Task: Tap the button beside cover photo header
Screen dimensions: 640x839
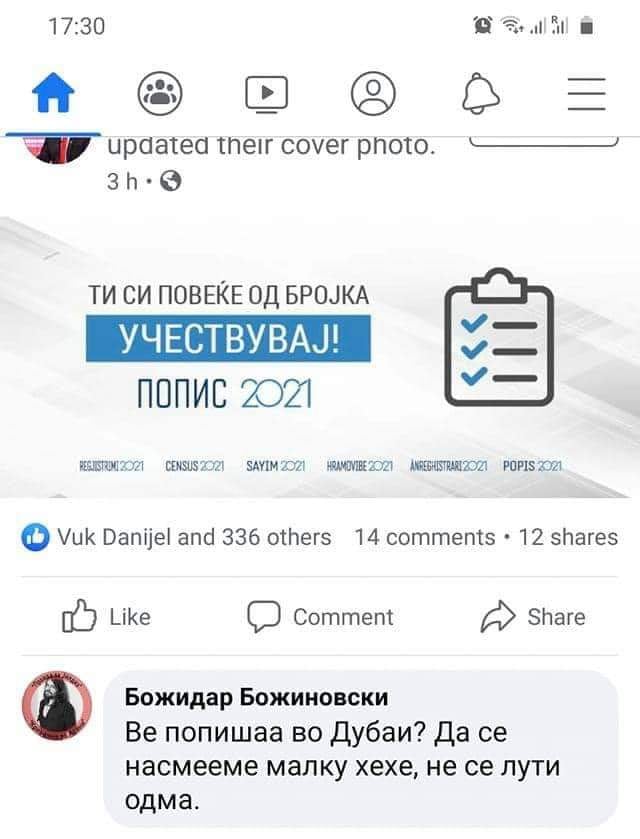Action: tap(544, 140)
